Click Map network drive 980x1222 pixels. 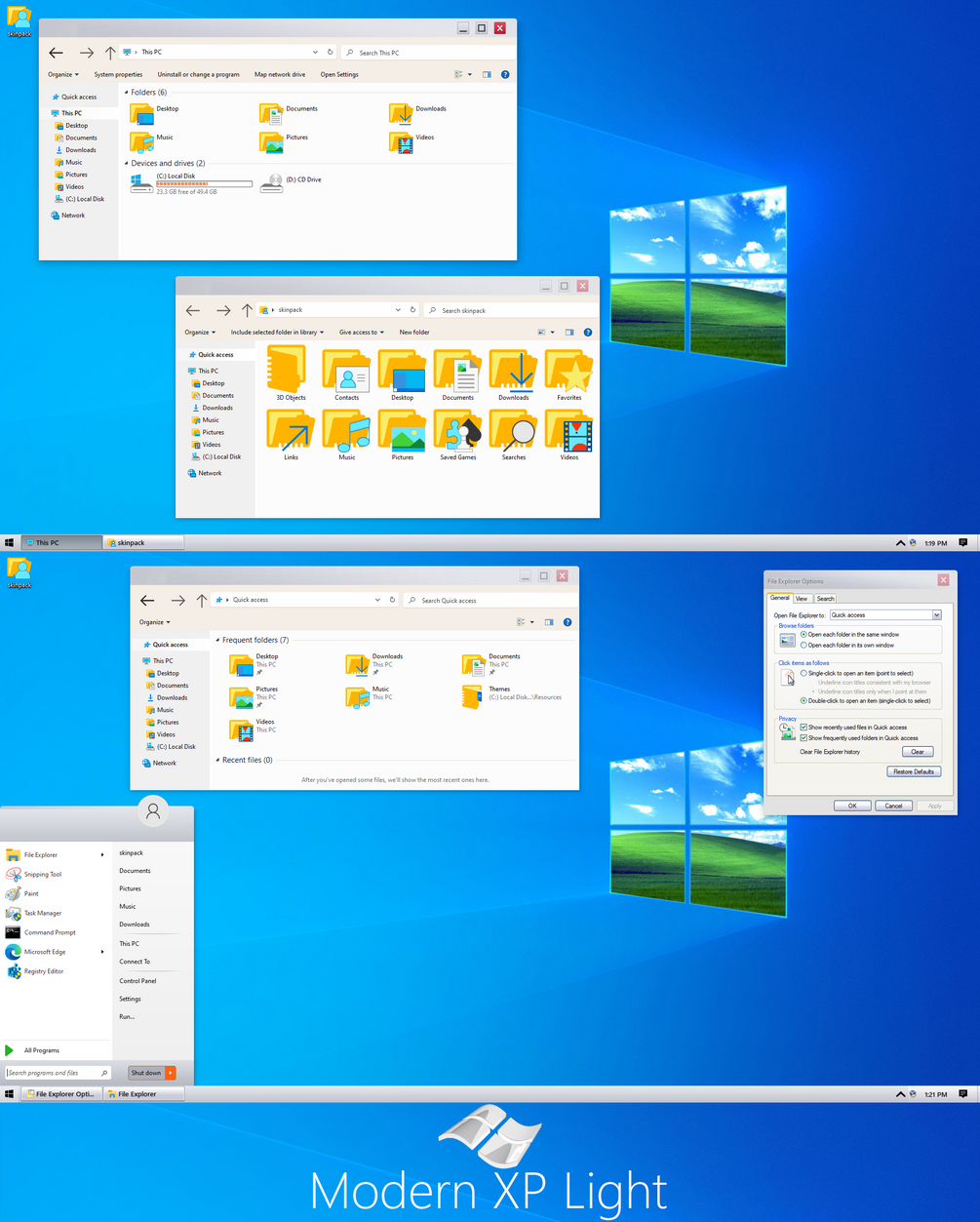click(x=280, y=74)
